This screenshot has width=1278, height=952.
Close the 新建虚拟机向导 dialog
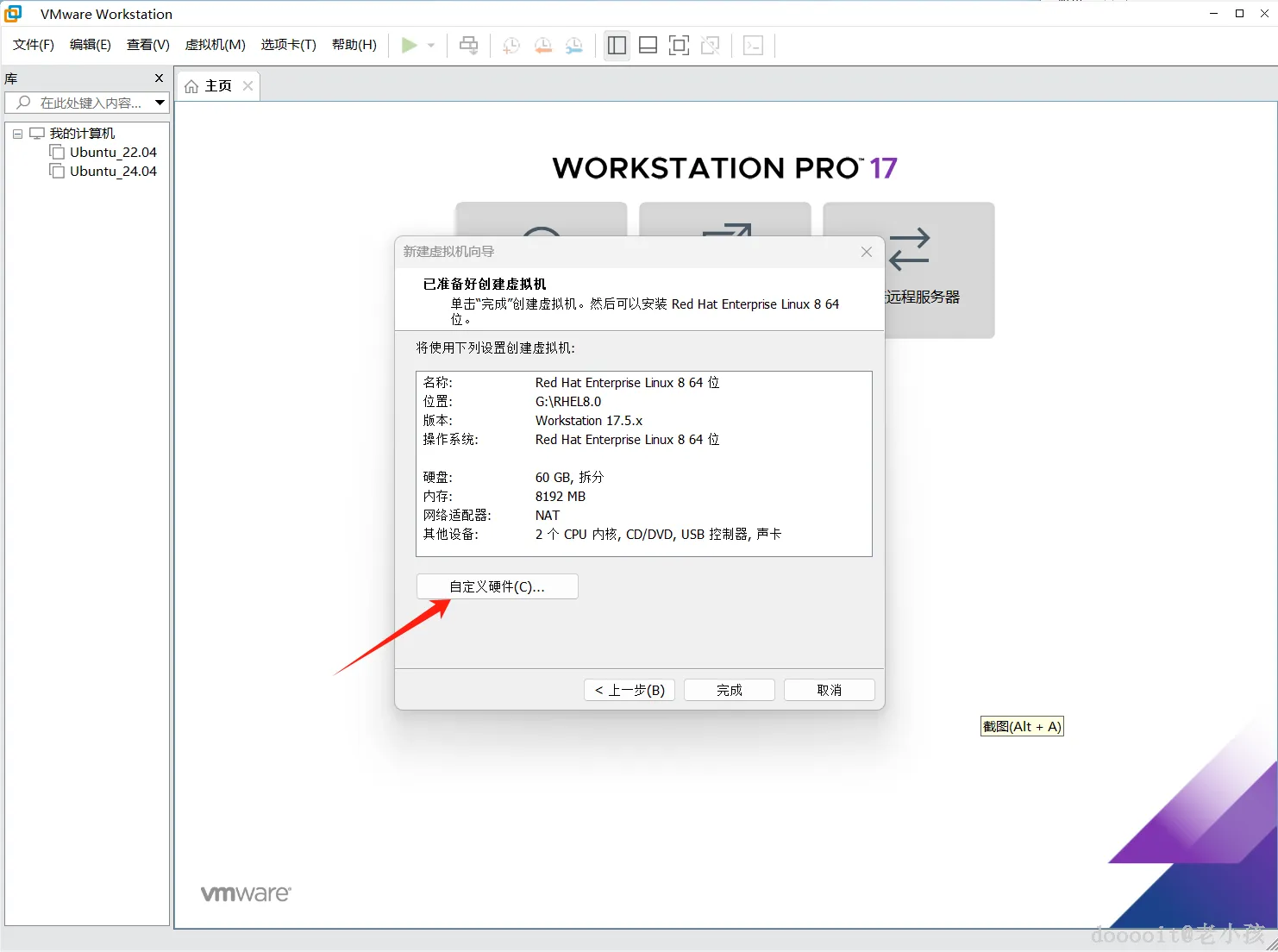(867, 252)
